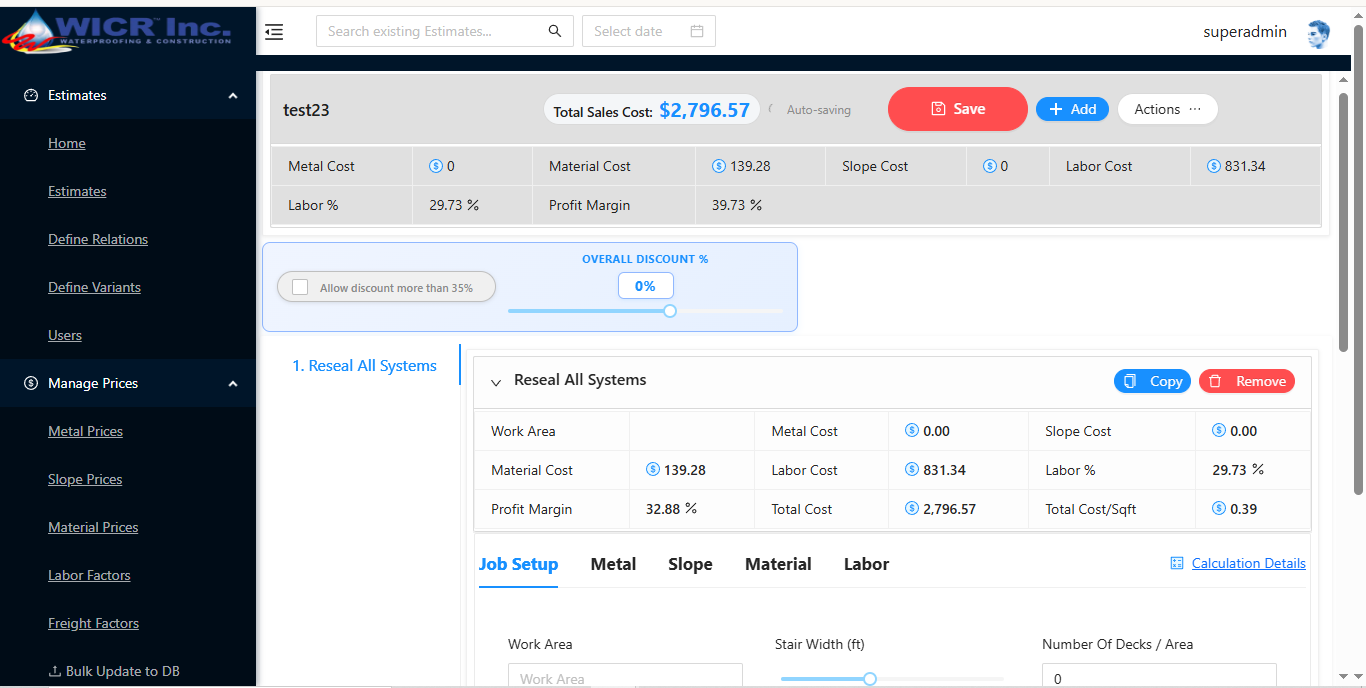Image resolution: width=1366 pixels, height=688 pixels.
Task: Select 1. Reseal All Systems side tab
Action: [x=364, y=366]
